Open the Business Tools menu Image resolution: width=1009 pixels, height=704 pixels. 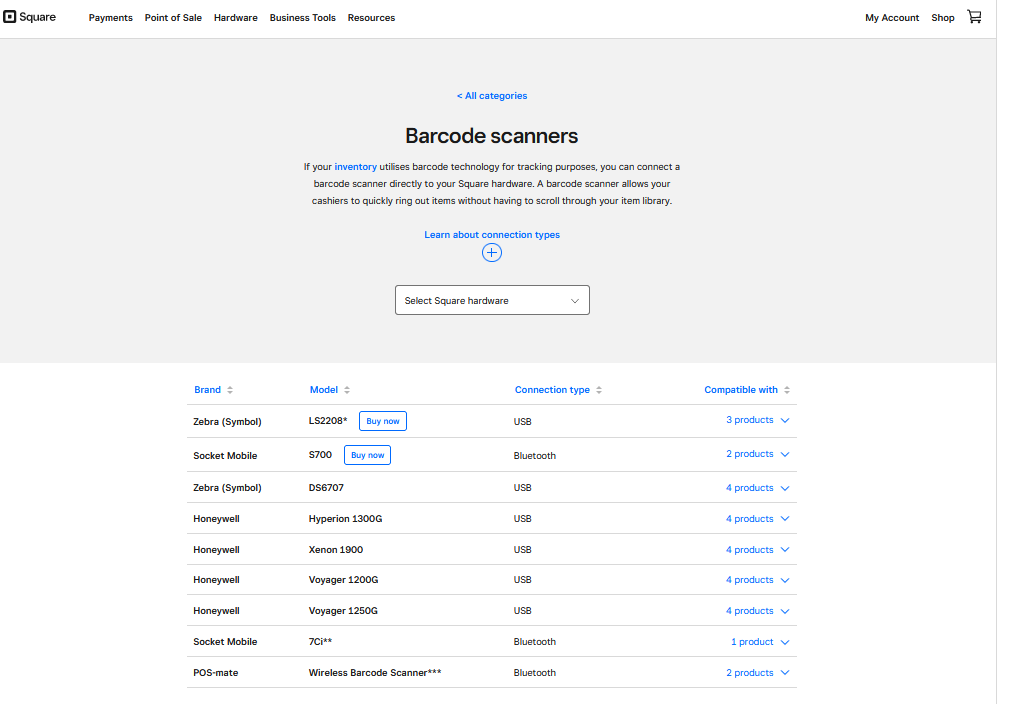[x=302, y=17]
